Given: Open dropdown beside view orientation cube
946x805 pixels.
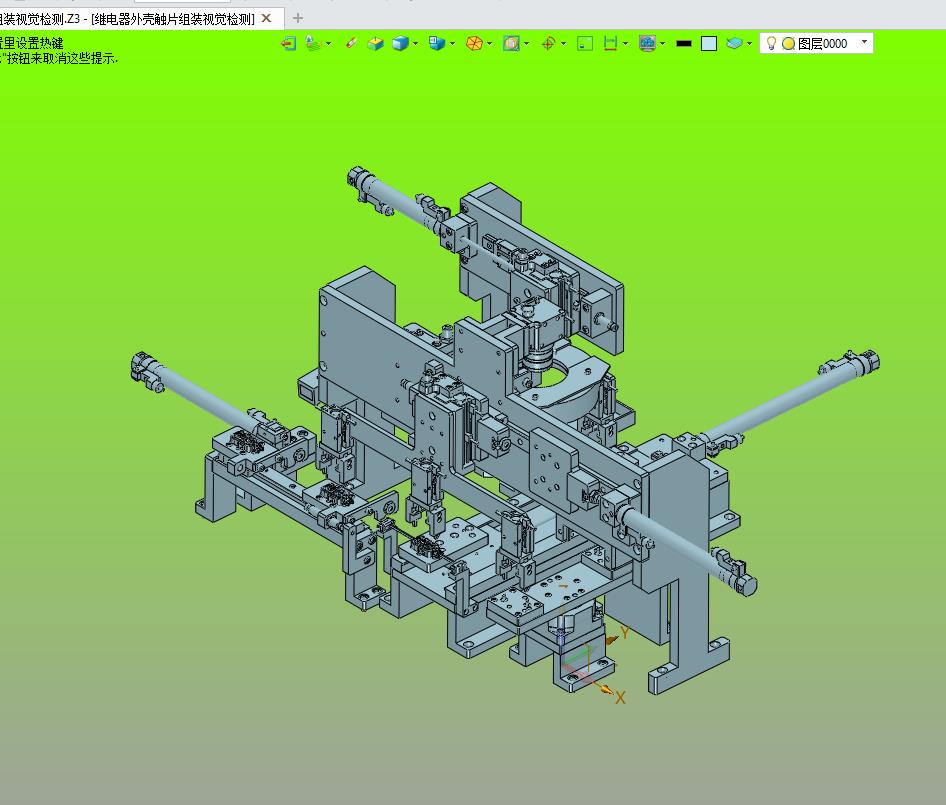Looking at the screenshot, I should click(452, 43).
